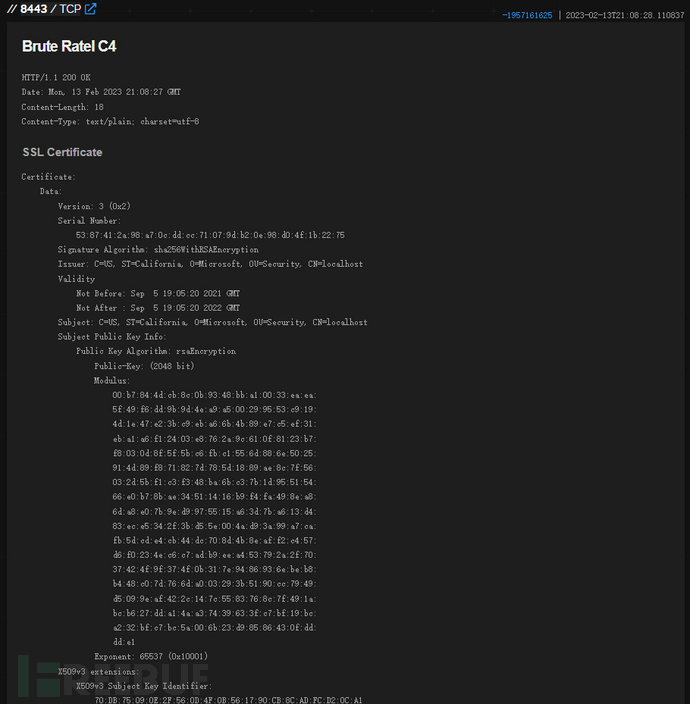Viewport: 690px width, 704px height.
Task: Click the Public Key Algorithm rsaEncryption line
Action: (156, 351)
